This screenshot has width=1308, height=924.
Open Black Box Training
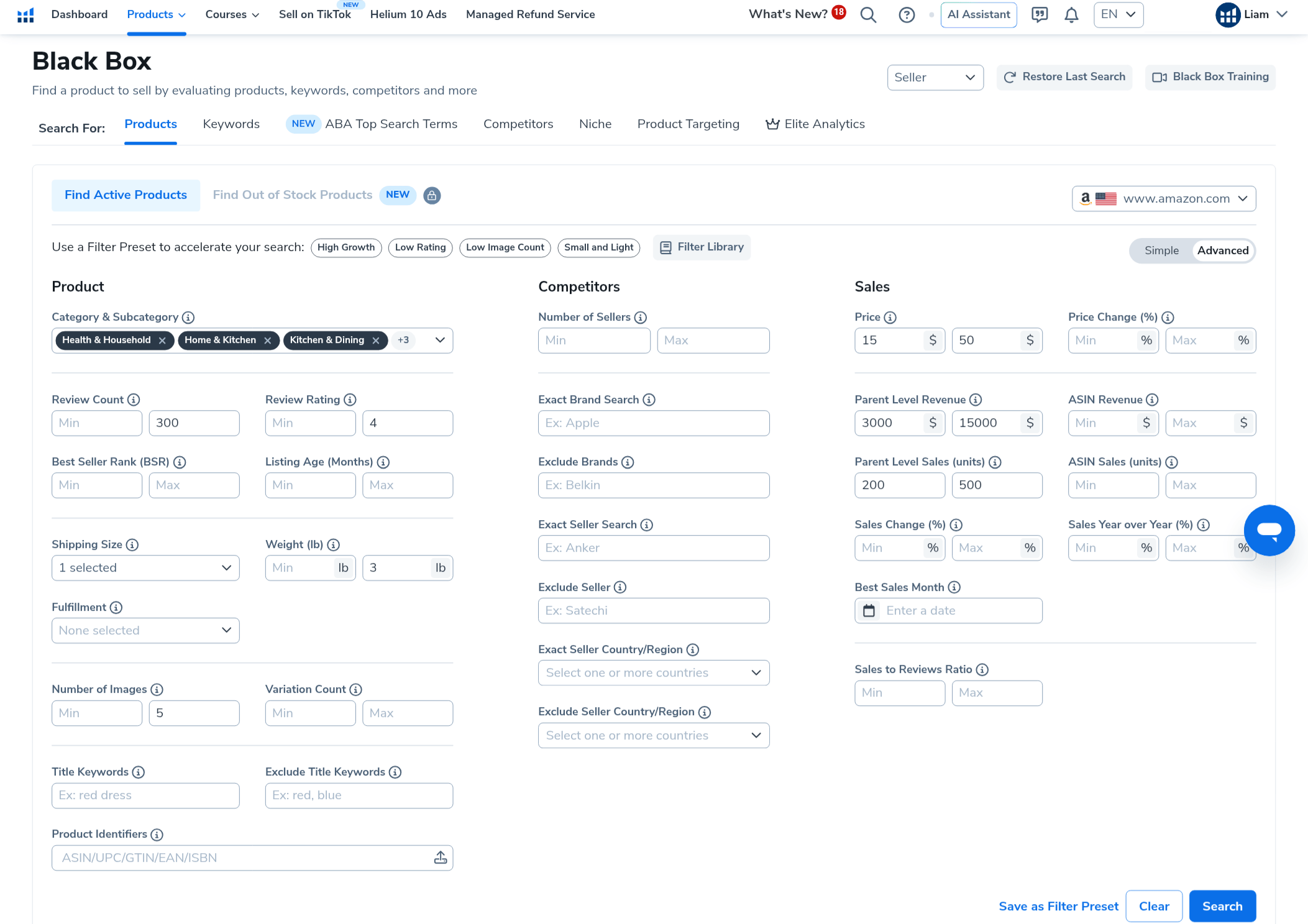click(1210, 77)
